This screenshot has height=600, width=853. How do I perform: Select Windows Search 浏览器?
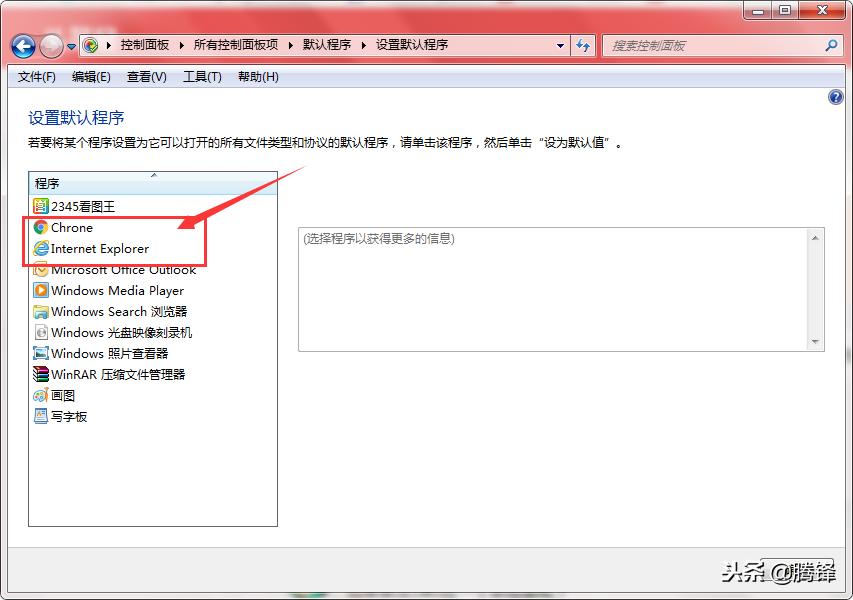[110, 311]
